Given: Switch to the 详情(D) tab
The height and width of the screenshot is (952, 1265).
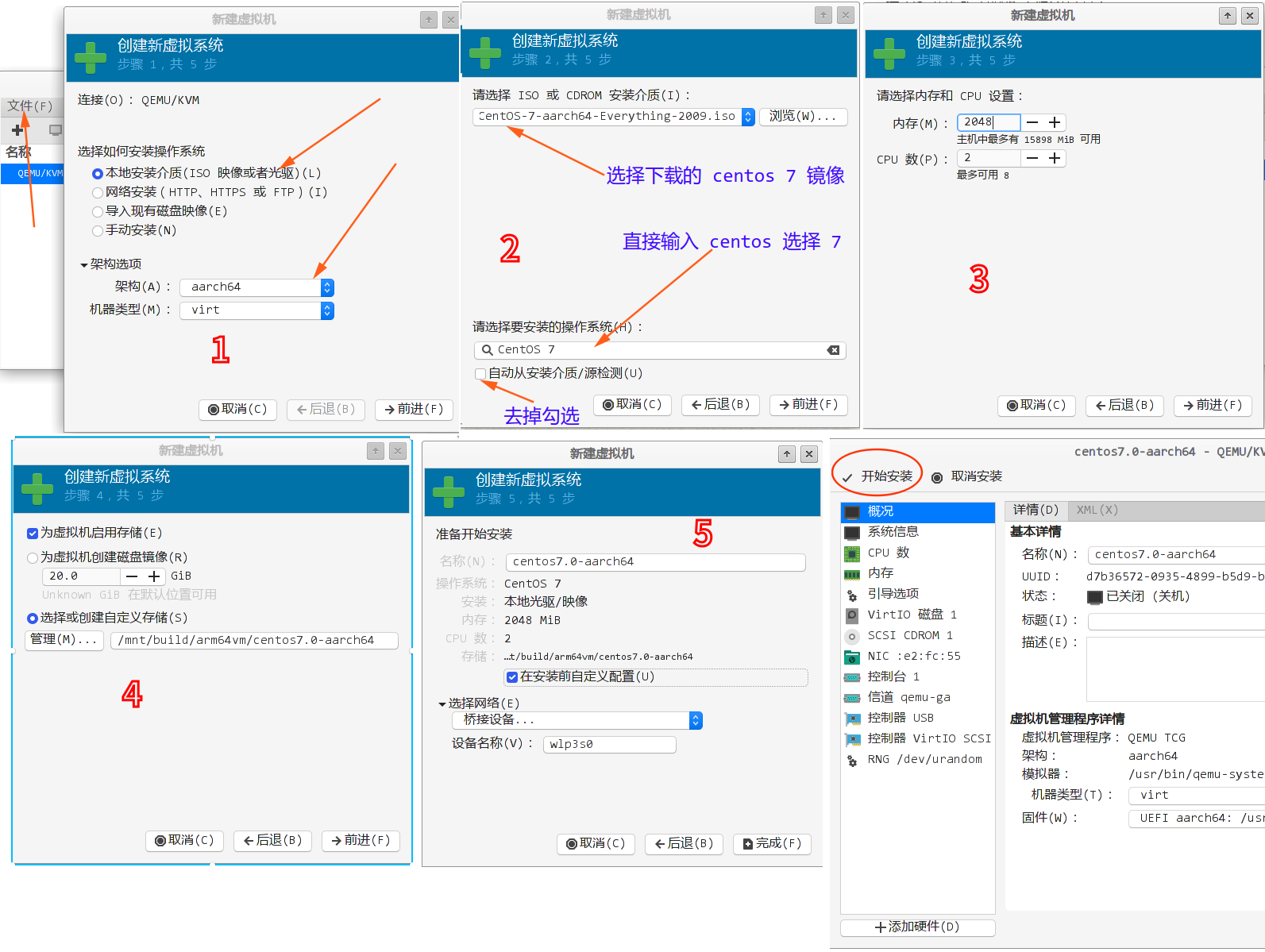Looking at the screenshot, I should (1036, 510).
